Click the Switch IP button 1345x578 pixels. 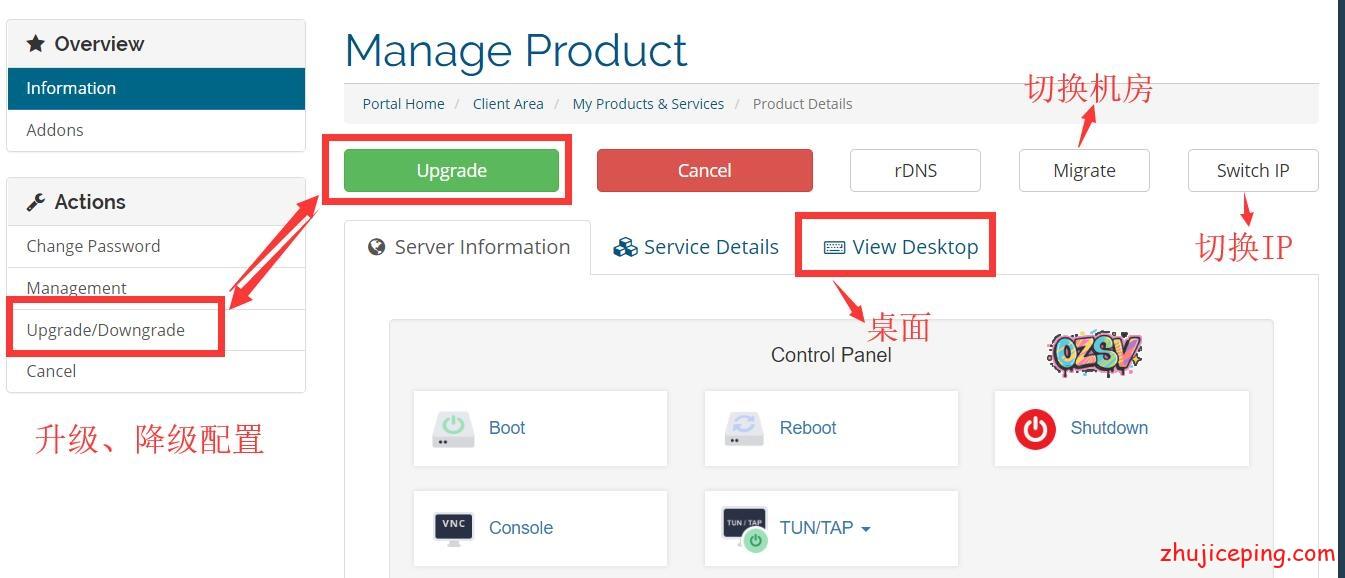[1252, 170]
